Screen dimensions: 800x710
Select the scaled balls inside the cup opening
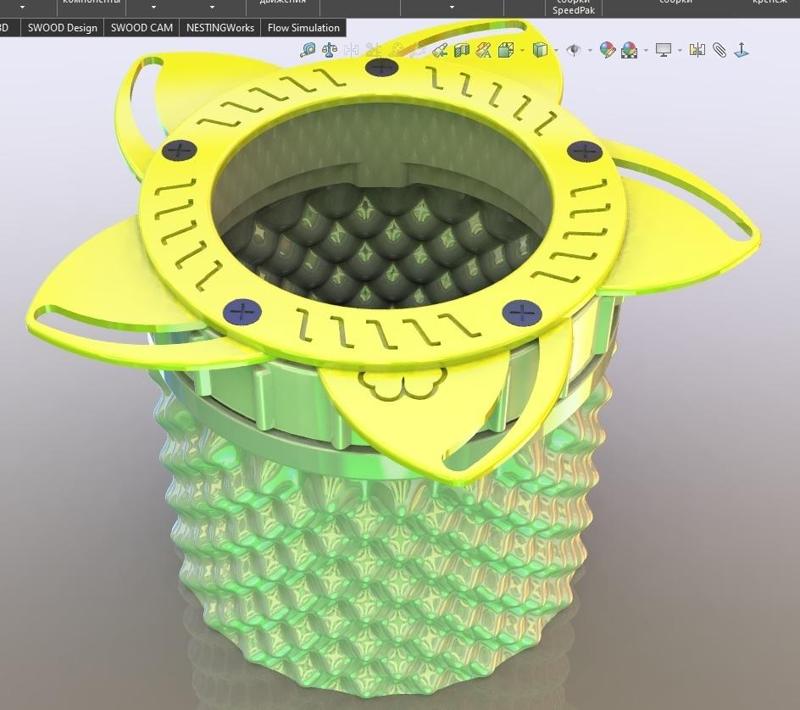pos(382,246)
